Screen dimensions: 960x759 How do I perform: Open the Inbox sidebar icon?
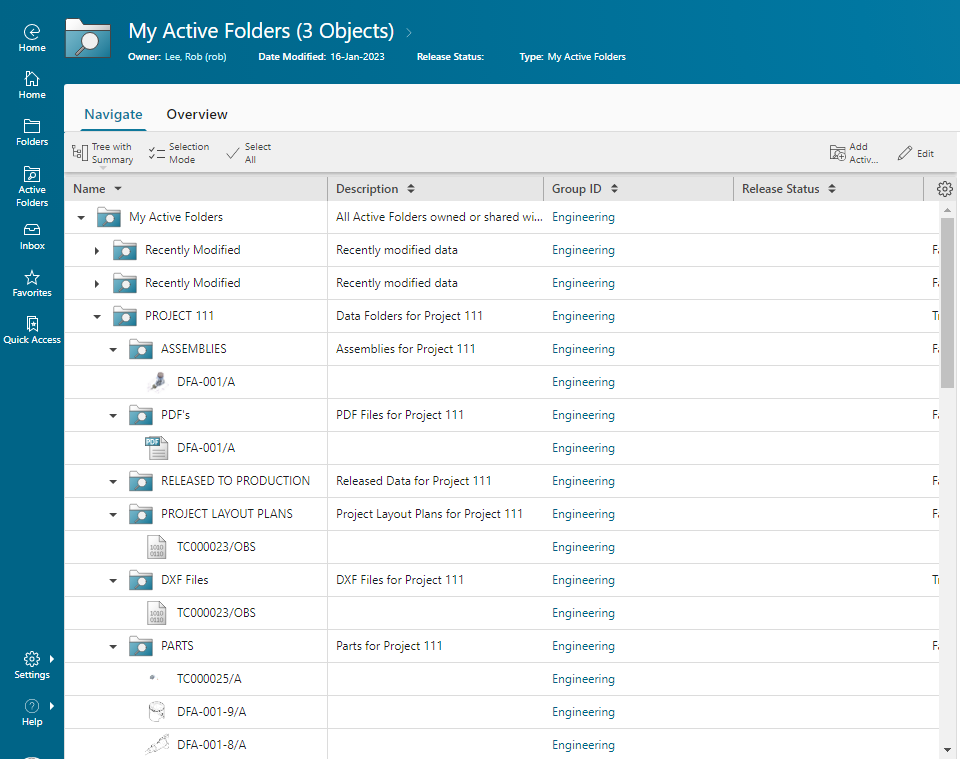32,237
